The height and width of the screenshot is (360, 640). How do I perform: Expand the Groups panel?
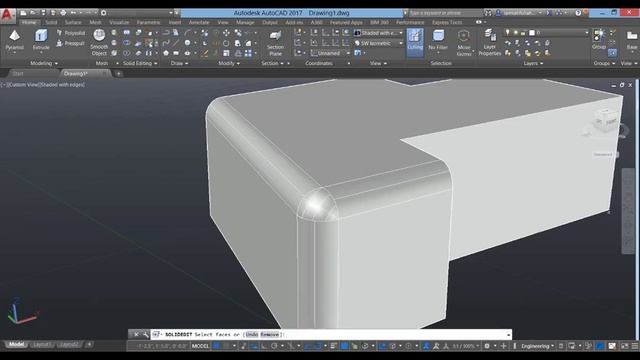click(x=604, y=63)
